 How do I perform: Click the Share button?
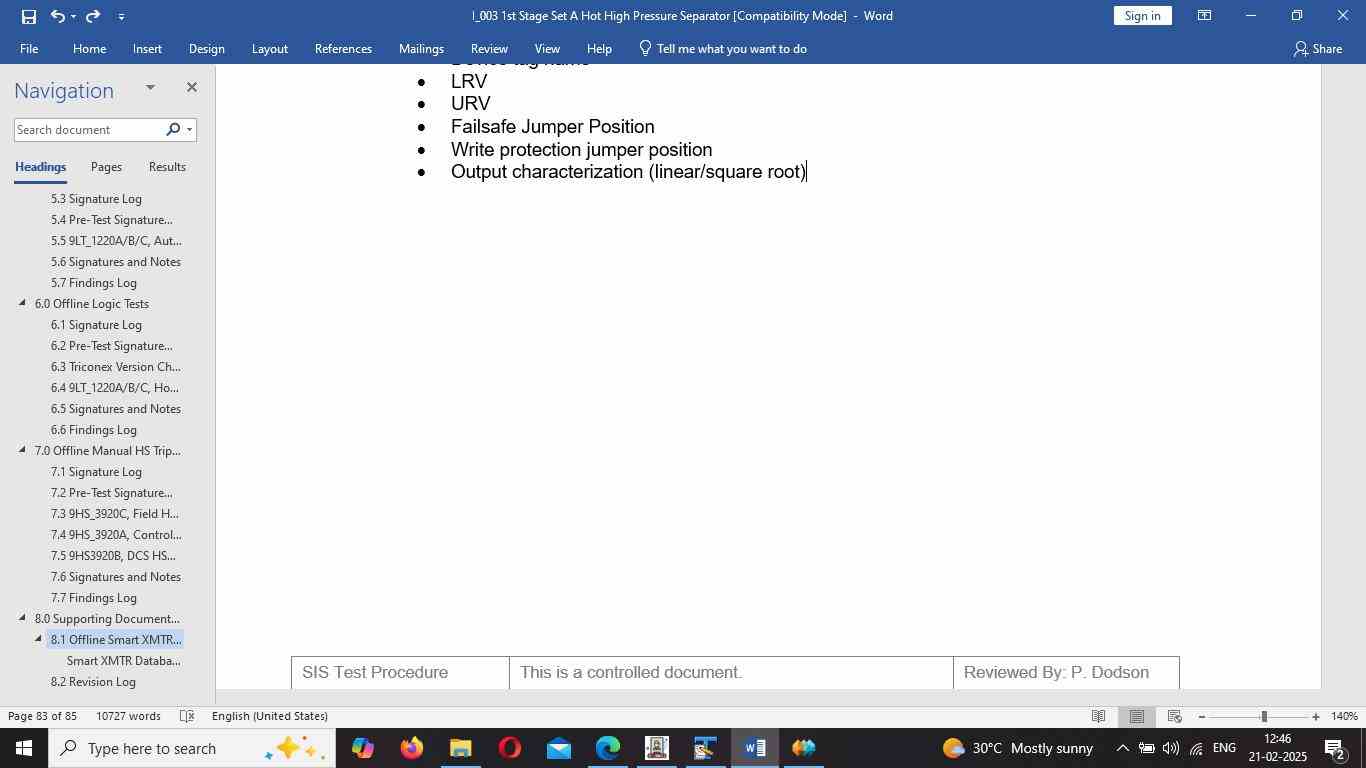[x=1317, y=48]
